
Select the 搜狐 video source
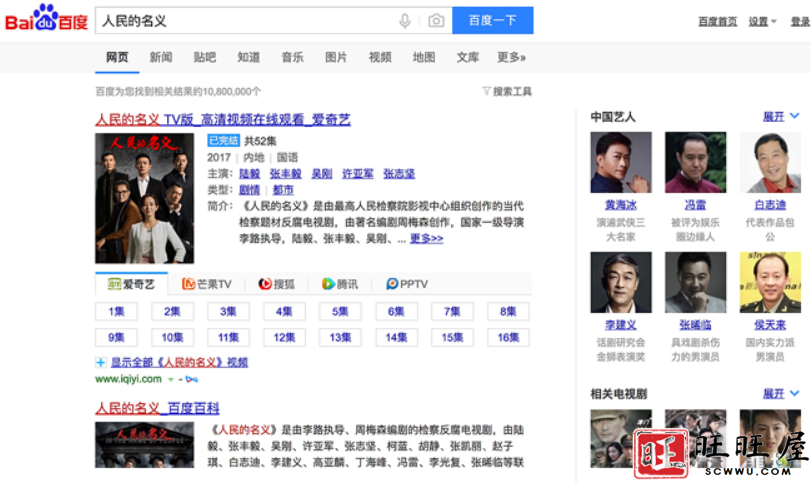(276, 284)
